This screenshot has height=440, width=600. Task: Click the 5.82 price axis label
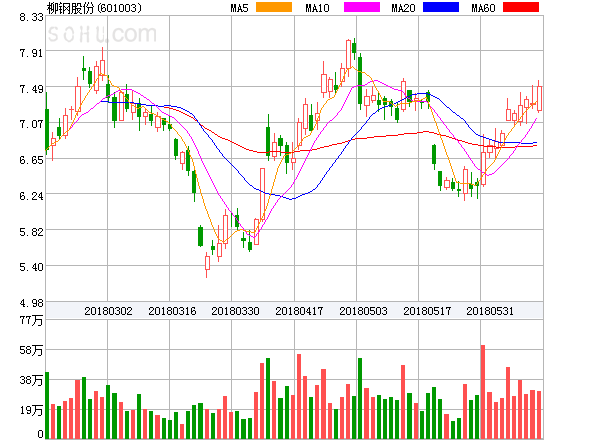click(x=31, y=232)
